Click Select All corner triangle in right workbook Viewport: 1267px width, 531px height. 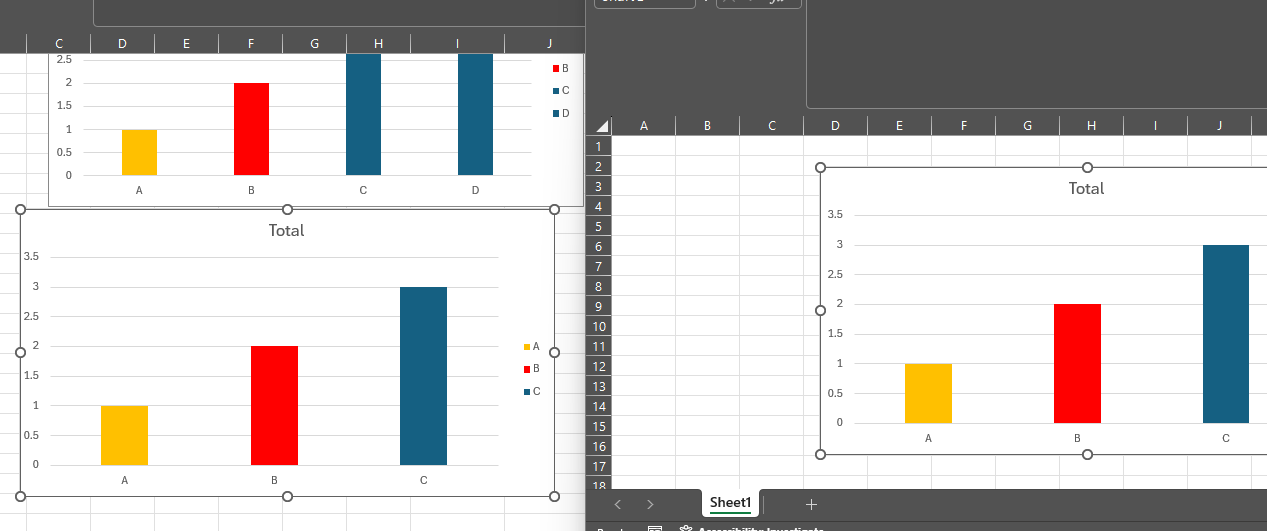[x=600, y=126]
